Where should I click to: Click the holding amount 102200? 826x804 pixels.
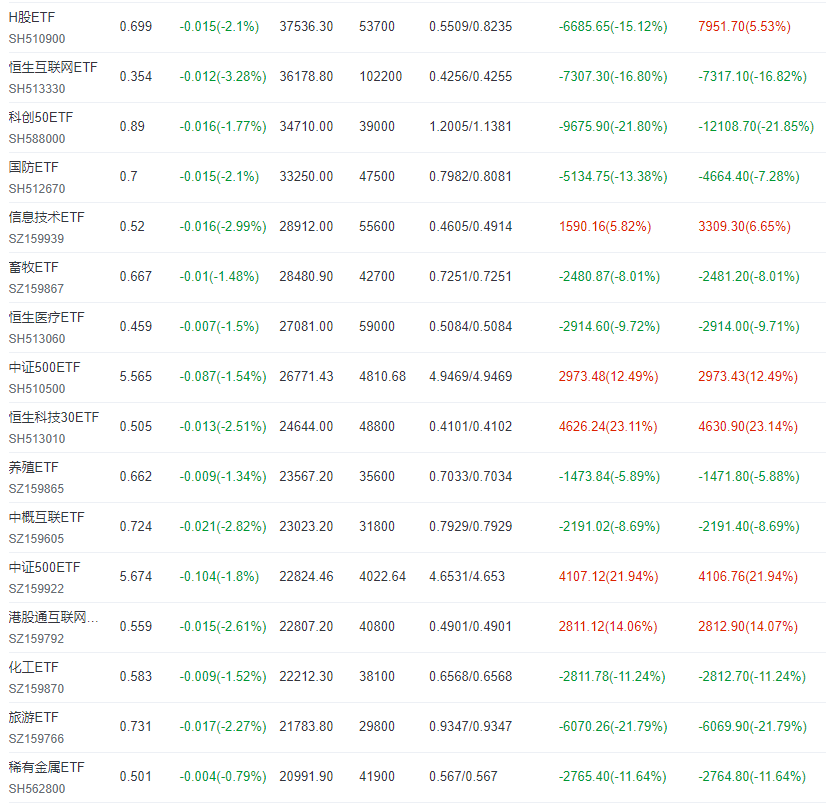click(x=380, y=77)
